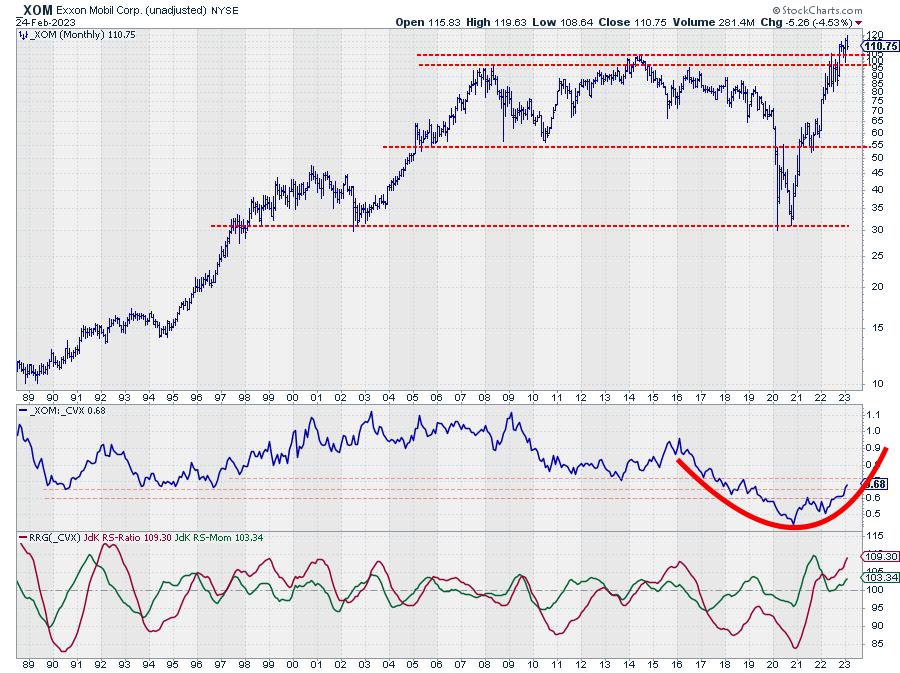Click the 110.75 current price tag
This screenshot has width=900, height=673.
pyautogui.click(x=875, y=46)
